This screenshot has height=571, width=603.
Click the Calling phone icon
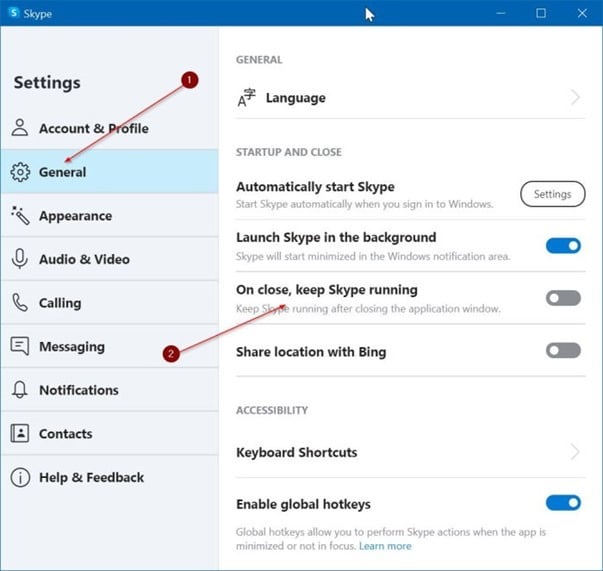(20, 303)
